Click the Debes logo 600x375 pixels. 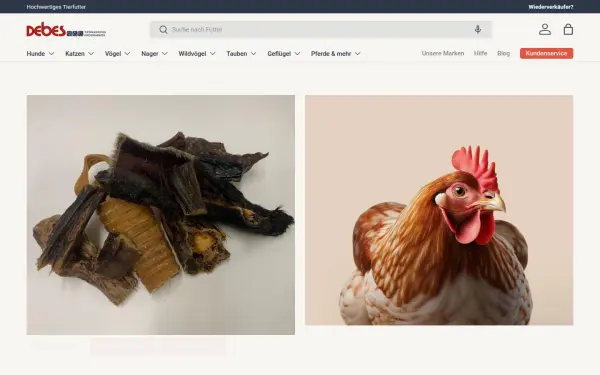[66, 29]
